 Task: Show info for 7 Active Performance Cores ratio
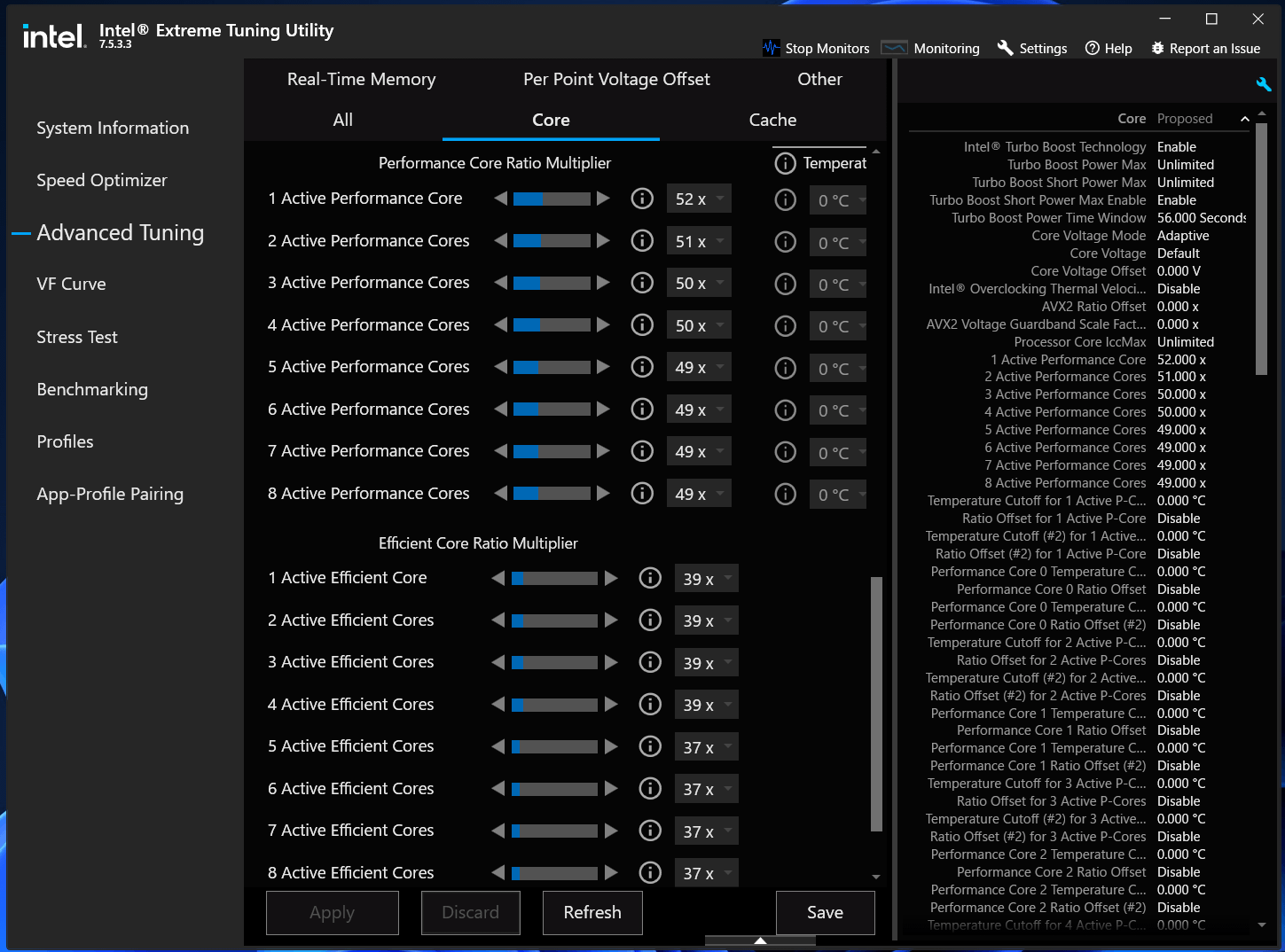point(642,451)
